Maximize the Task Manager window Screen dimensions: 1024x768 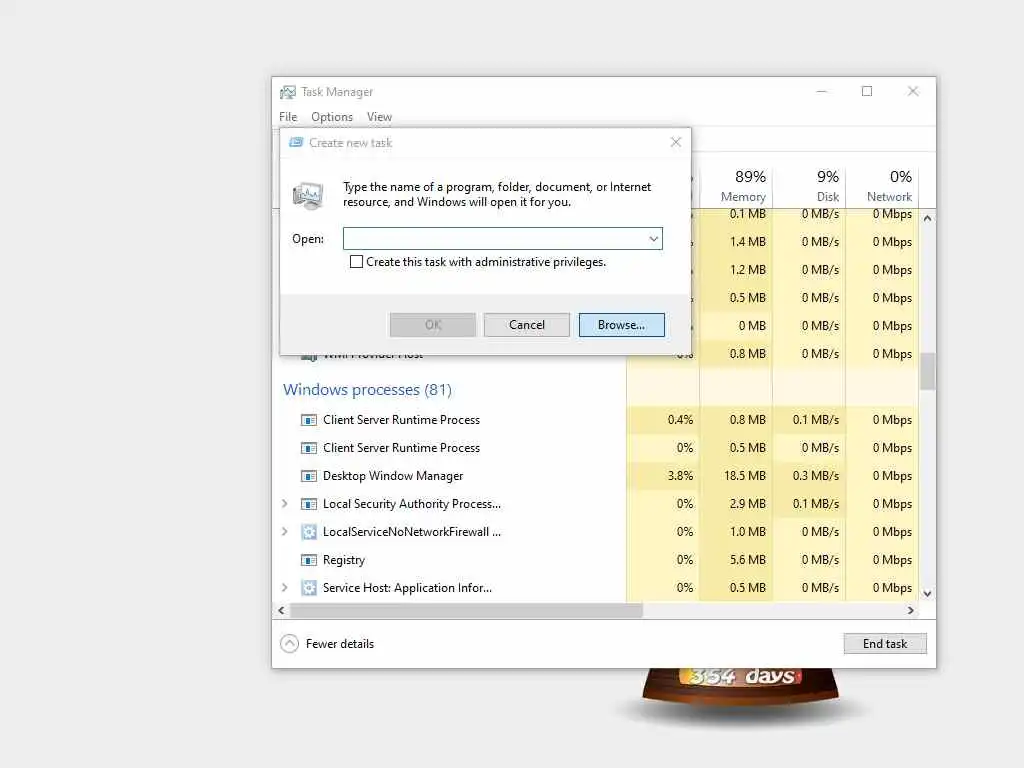867,91
